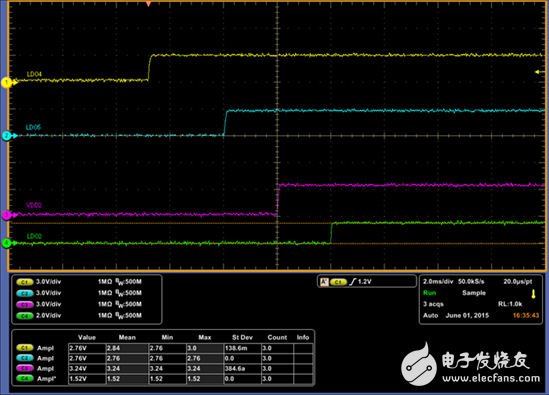Select the green channel 4 ground marker
Image resolution: width=549 pixels, height=395 pixels.
[x=6, y=243]
